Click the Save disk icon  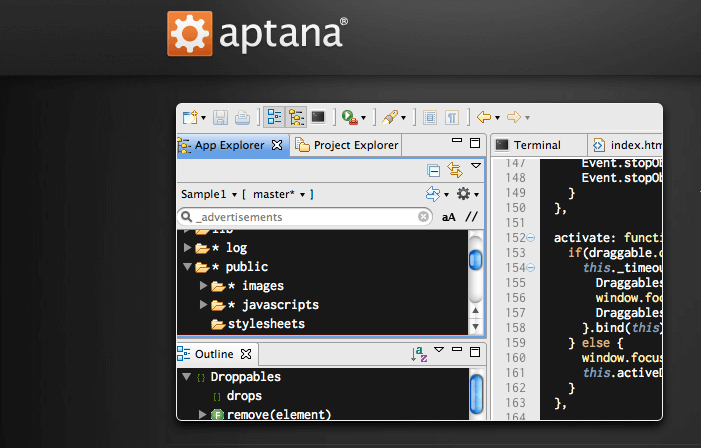(220, 118)
